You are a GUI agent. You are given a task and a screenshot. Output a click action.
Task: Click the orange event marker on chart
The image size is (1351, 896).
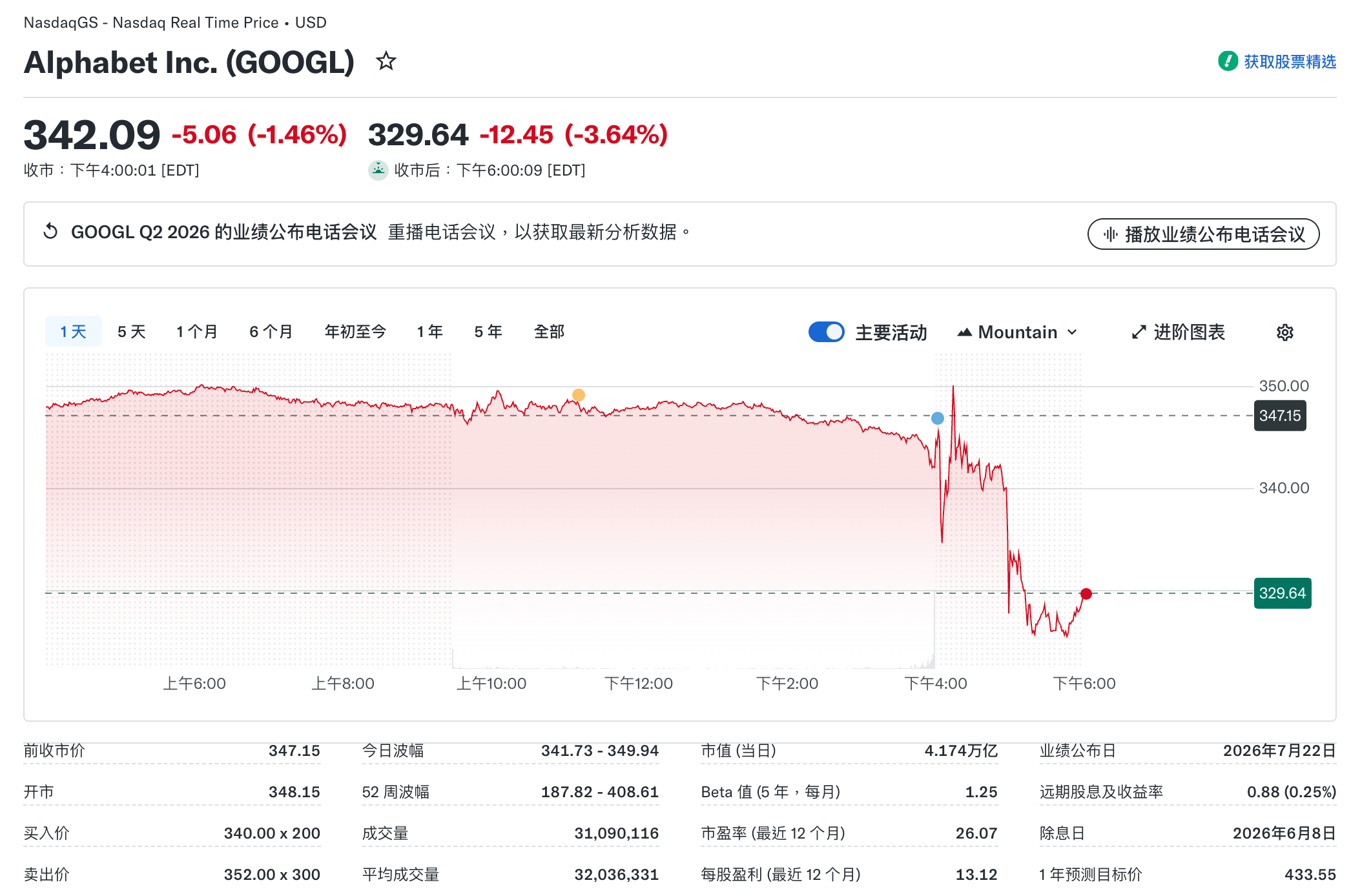click(x=579, y=395)
